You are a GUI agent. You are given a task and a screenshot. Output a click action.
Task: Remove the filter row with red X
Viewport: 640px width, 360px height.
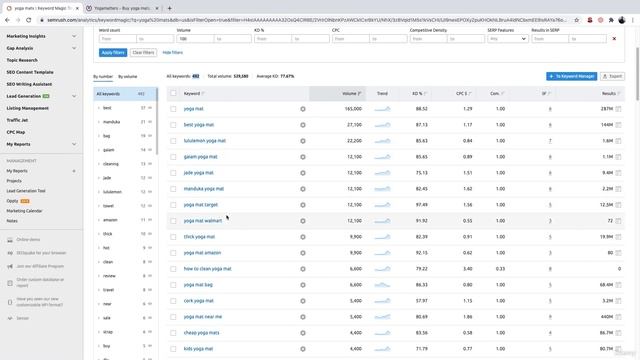point(614,39)
